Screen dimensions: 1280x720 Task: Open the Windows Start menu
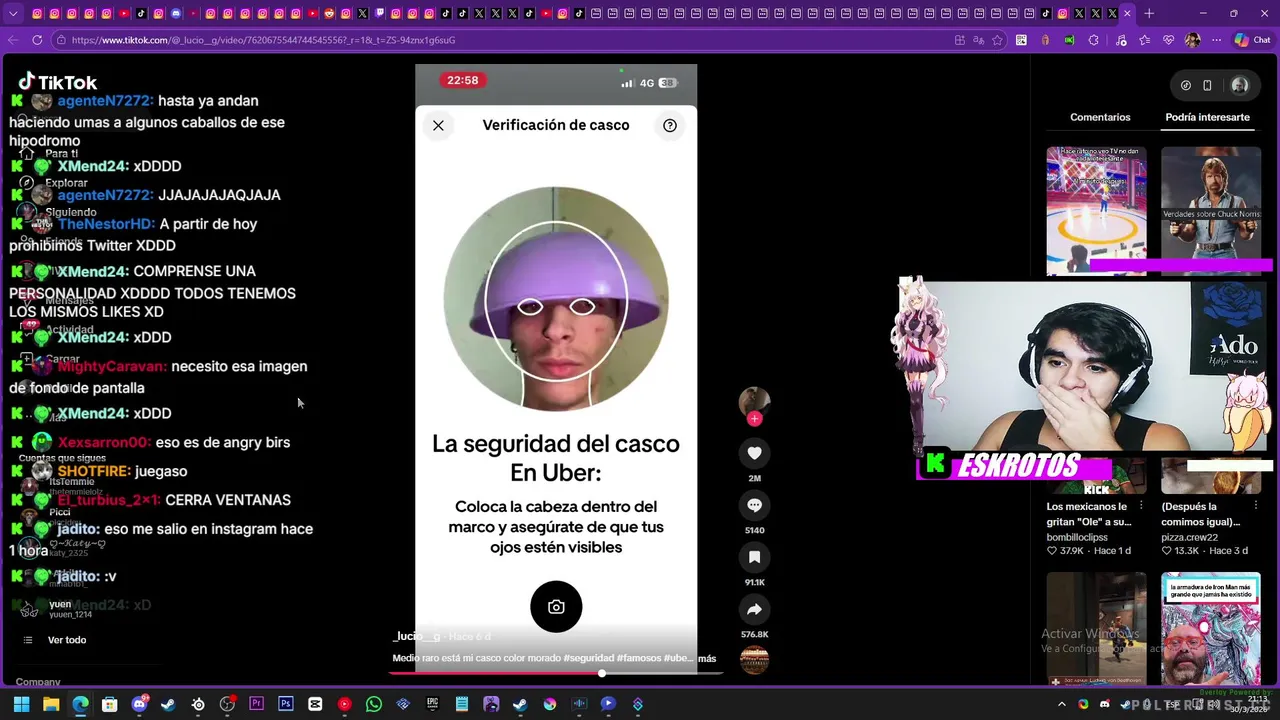pyautogui.click(x=22, y=704)
